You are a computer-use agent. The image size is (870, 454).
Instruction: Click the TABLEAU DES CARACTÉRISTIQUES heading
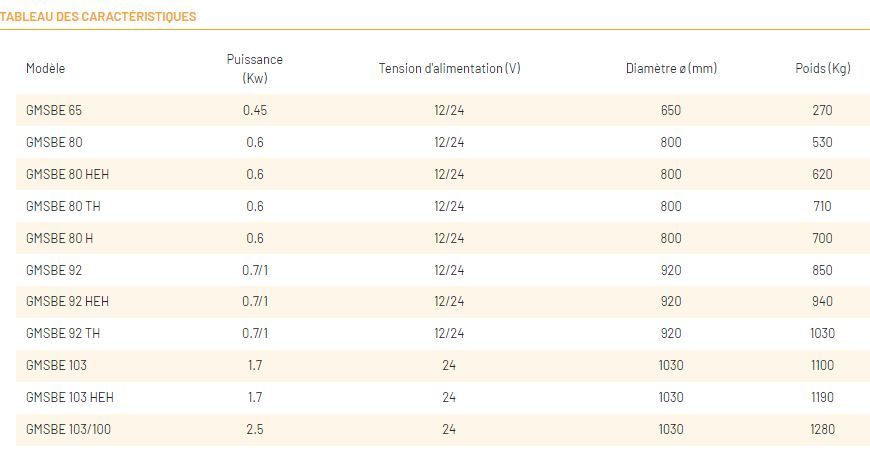(98, 17)
